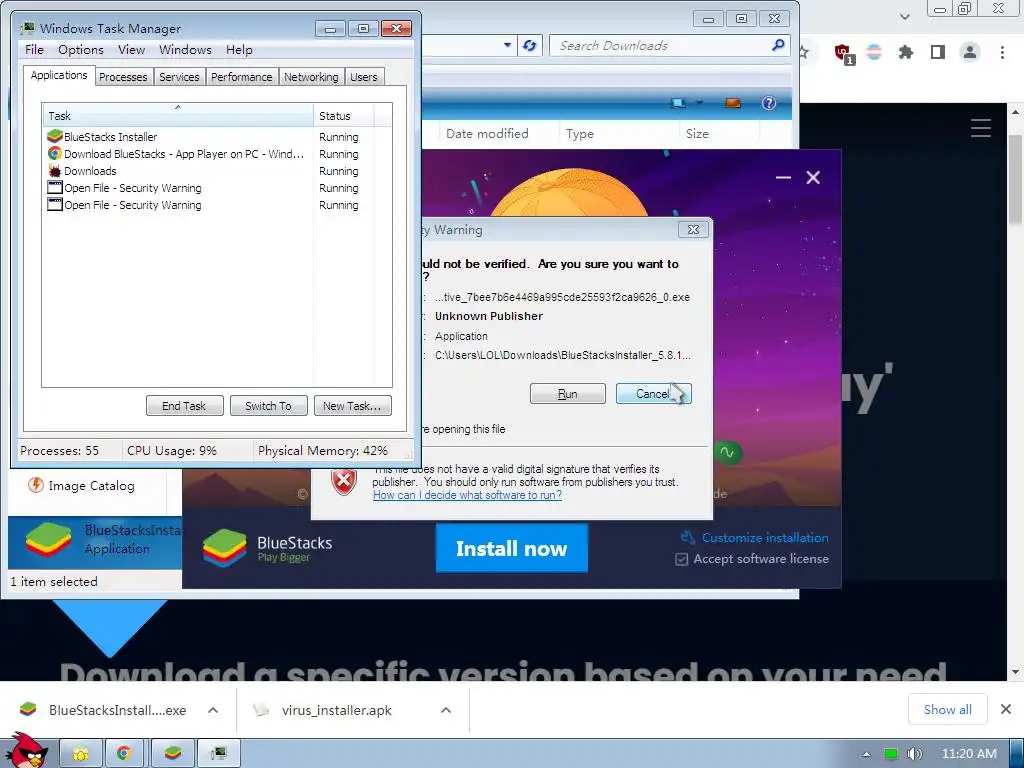
Task: Click the striped circle extension icon in Chrome
Action: 874,52
